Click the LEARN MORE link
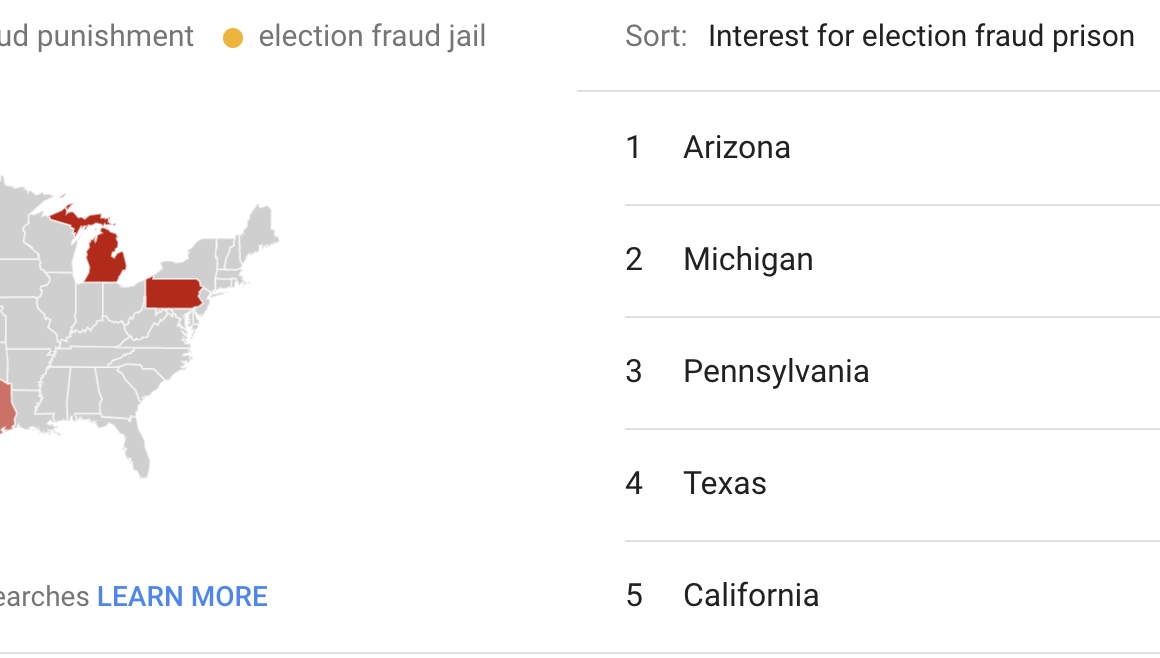The width and height of the screenshot is (1160, 658). click(182, 597)
